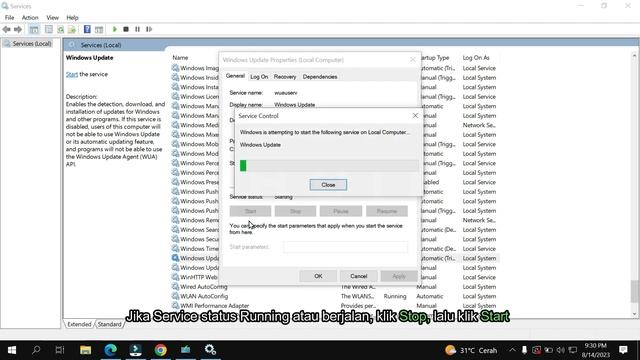Viewport: 640px width, 360px height.
Task: Switch to the Log On tab
Action: click(259, 77)
